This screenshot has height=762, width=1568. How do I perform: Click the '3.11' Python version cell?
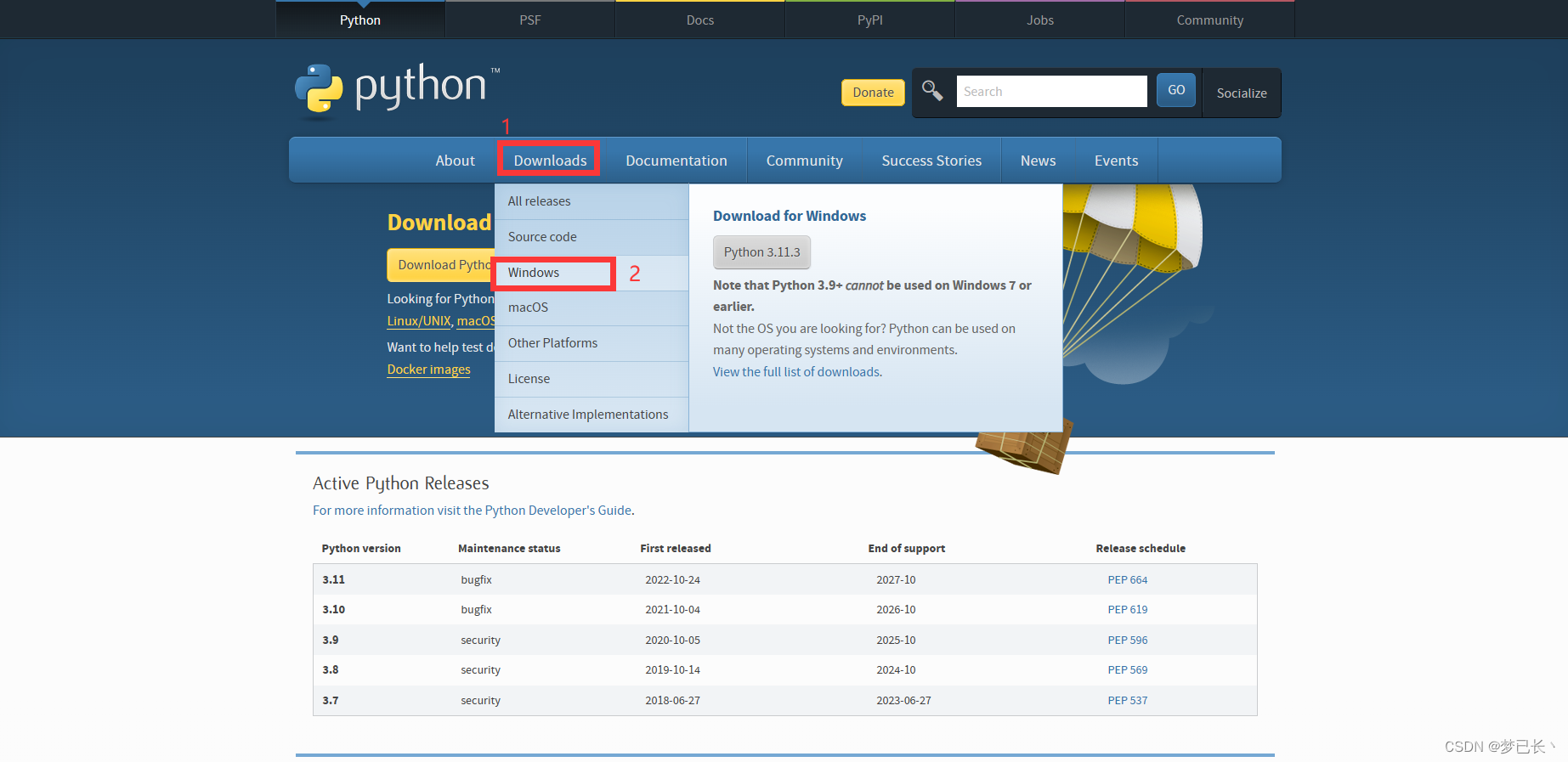(333, 580)
